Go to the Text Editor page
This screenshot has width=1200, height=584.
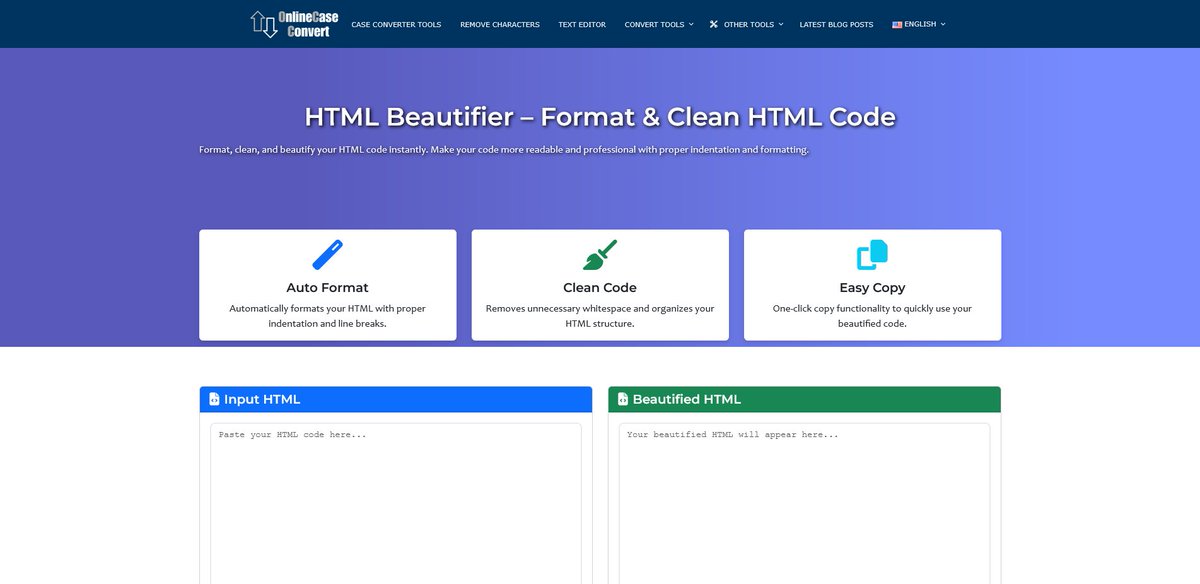pyautogui.click(x=582, y=24)
